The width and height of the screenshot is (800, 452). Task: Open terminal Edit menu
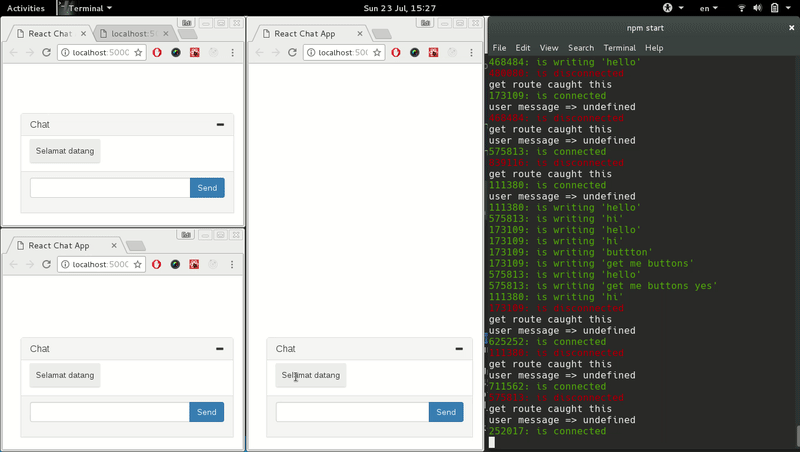pos(522,47)
